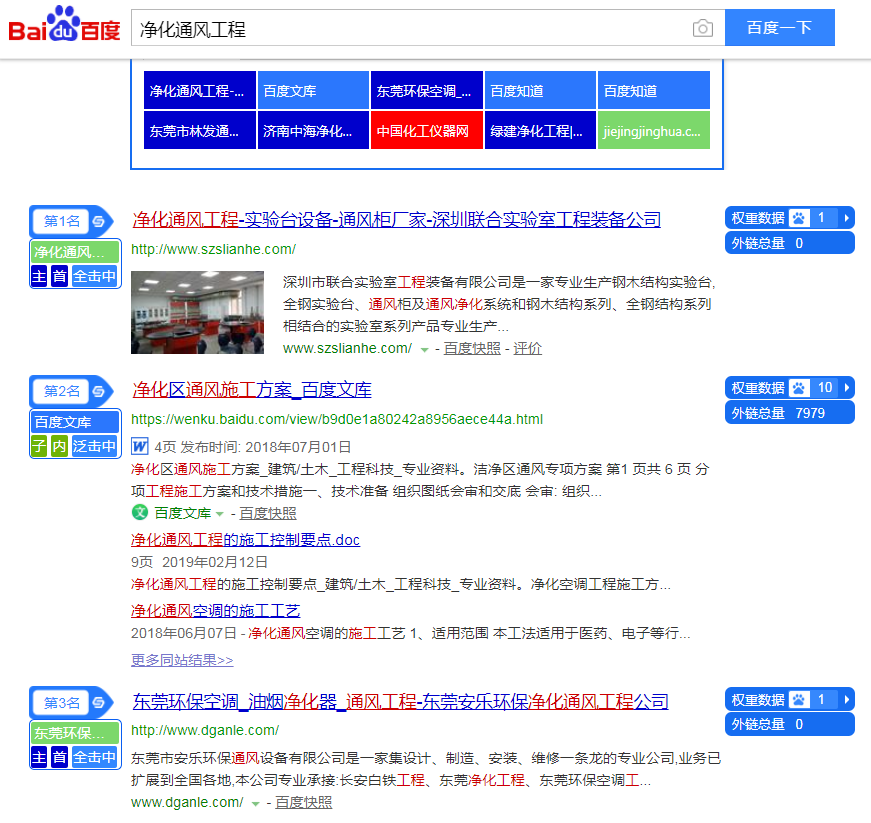Screen dimensions: 871x823
Task: Select tile 东莞市林发通...
Action: [200, 131]
